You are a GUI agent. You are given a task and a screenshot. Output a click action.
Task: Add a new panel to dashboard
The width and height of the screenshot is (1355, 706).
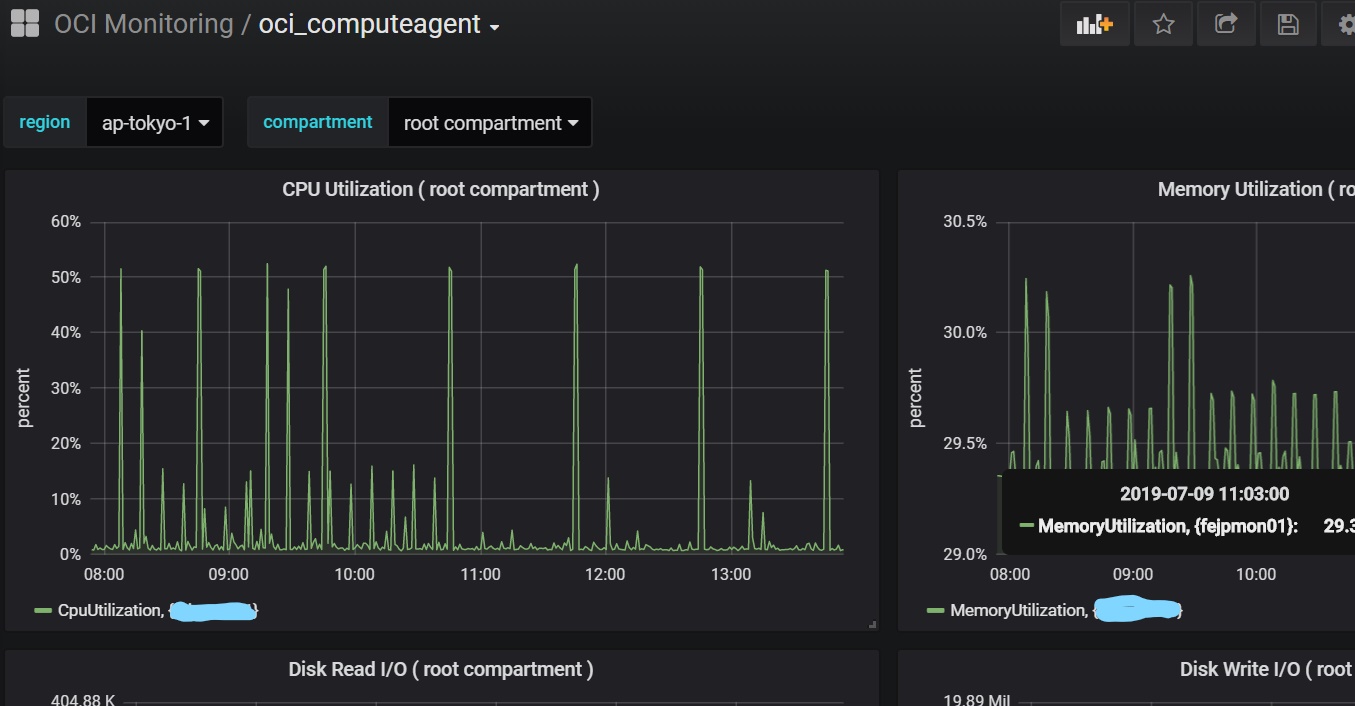(1095, 24)
